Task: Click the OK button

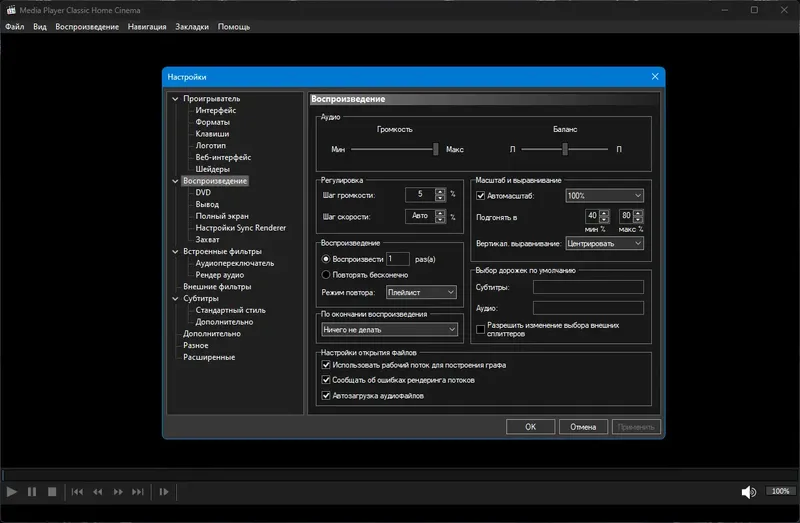Action: pos(531,426)
